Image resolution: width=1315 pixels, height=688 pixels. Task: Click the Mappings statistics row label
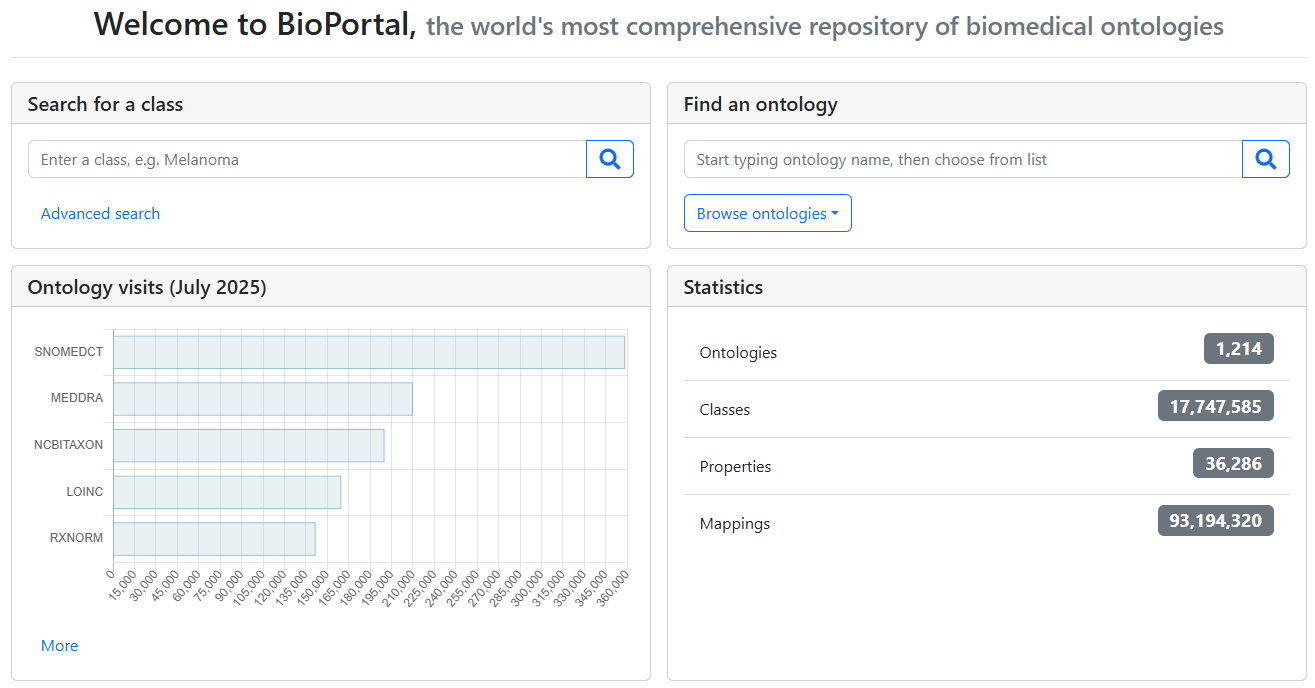coord(734,524)
